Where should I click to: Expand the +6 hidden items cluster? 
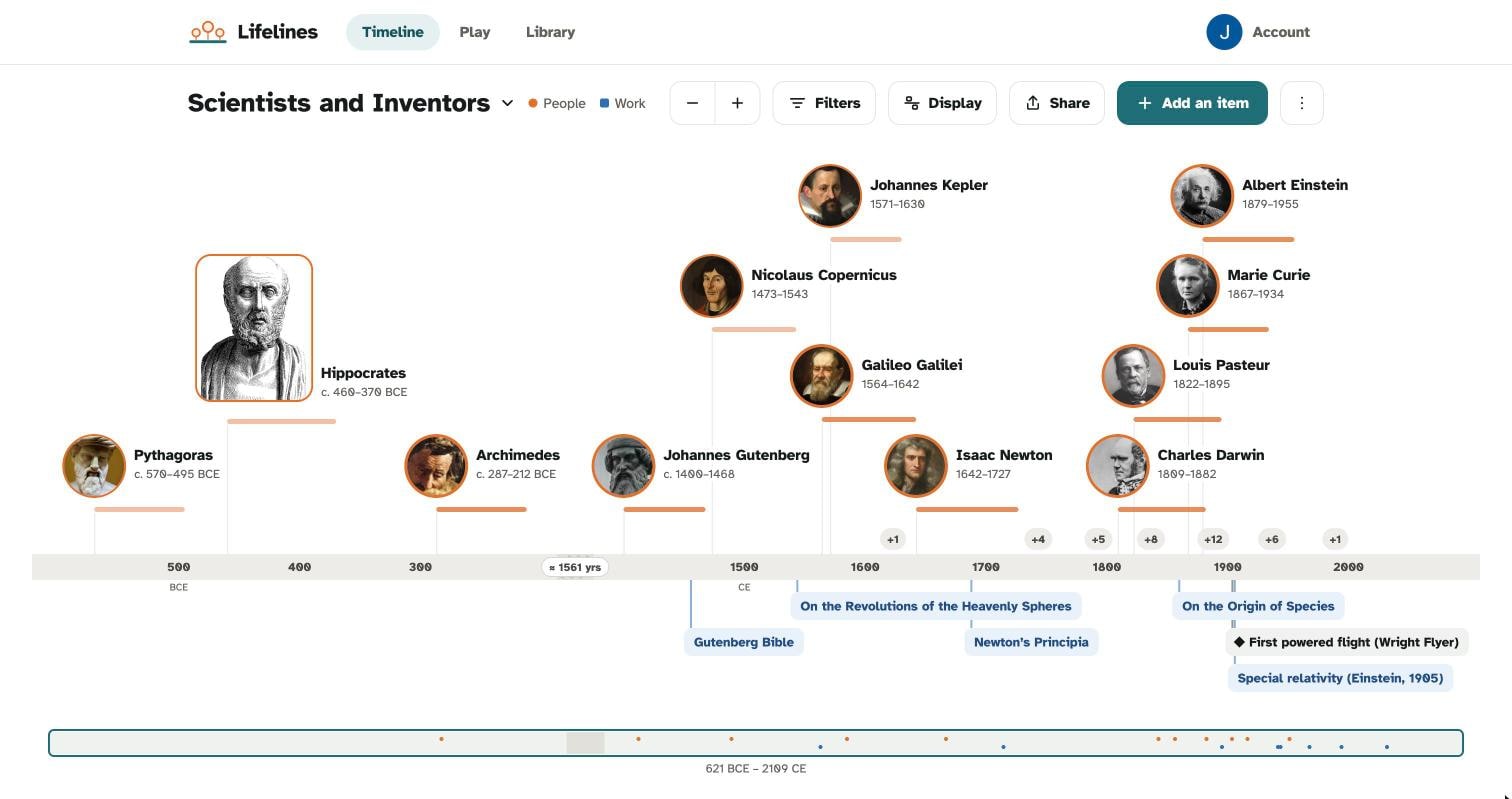(1271, 540)
